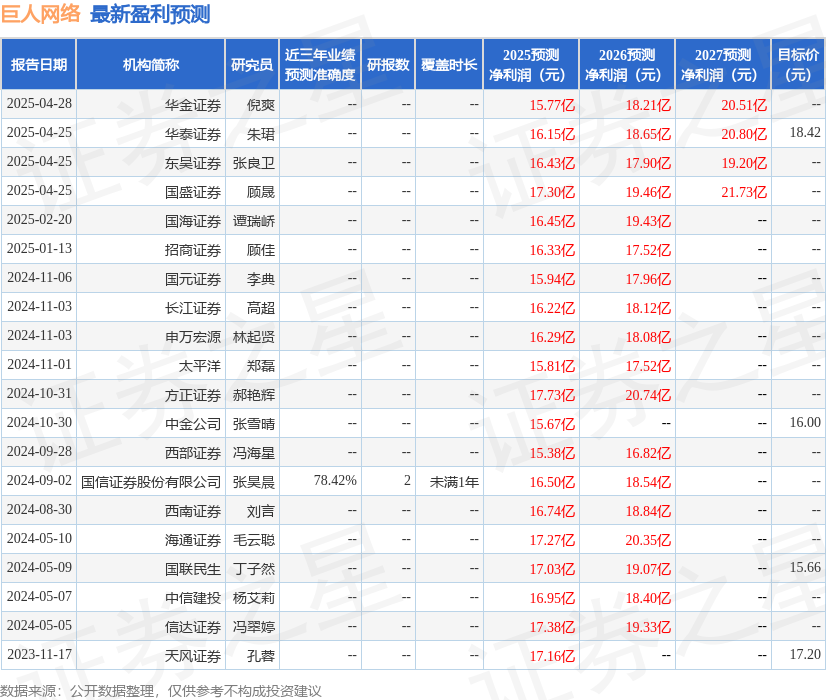Click the 最新盈利预测 heading
This screenshot has height=700, width=826.
150,14
